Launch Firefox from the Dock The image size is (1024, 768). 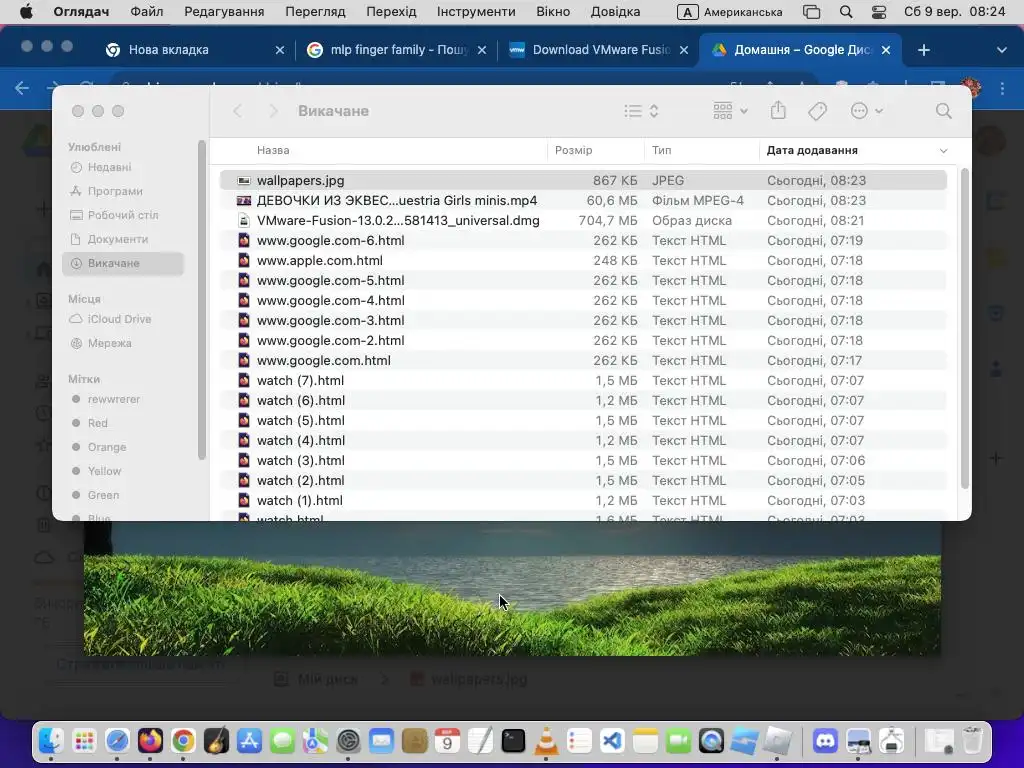[x=150, y=741]
